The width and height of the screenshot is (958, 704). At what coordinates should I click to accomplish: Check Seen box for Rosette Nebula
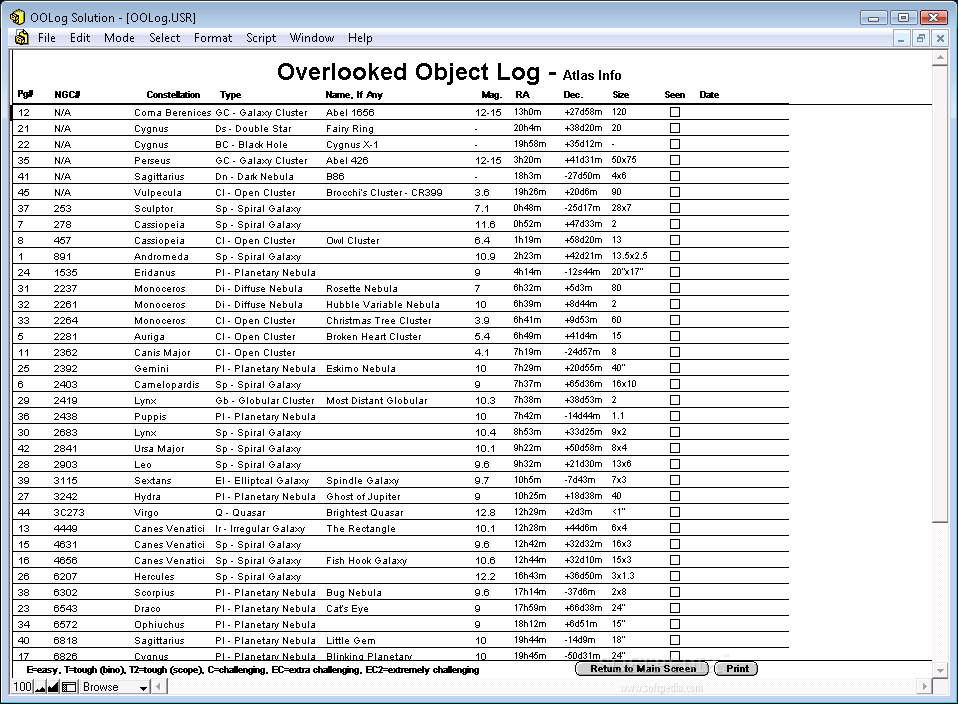point(675,288)
